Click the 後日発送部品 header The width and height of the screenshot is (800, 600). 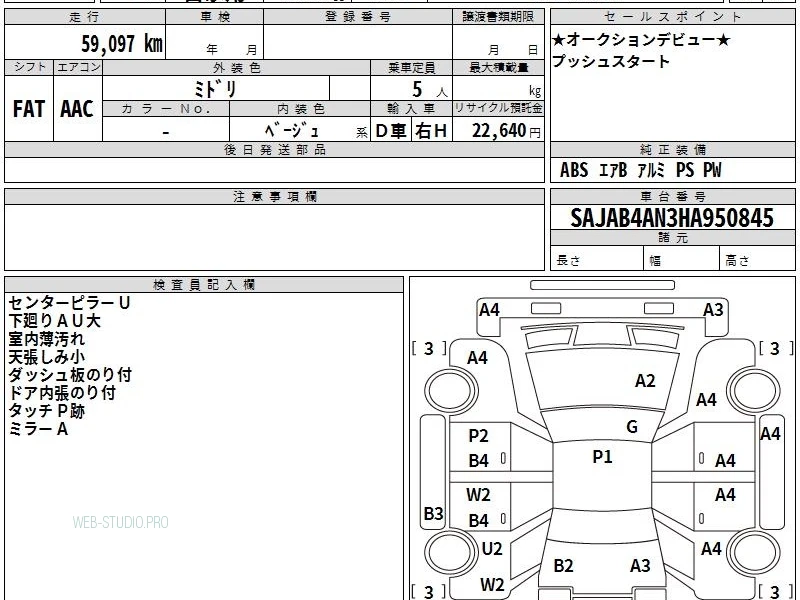coord(274,149)
